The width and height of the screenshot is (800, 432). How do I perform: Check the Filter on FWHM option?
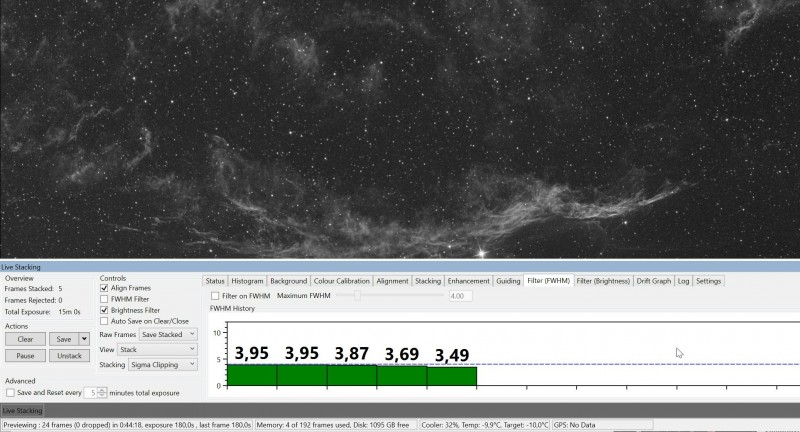[215, 296]
